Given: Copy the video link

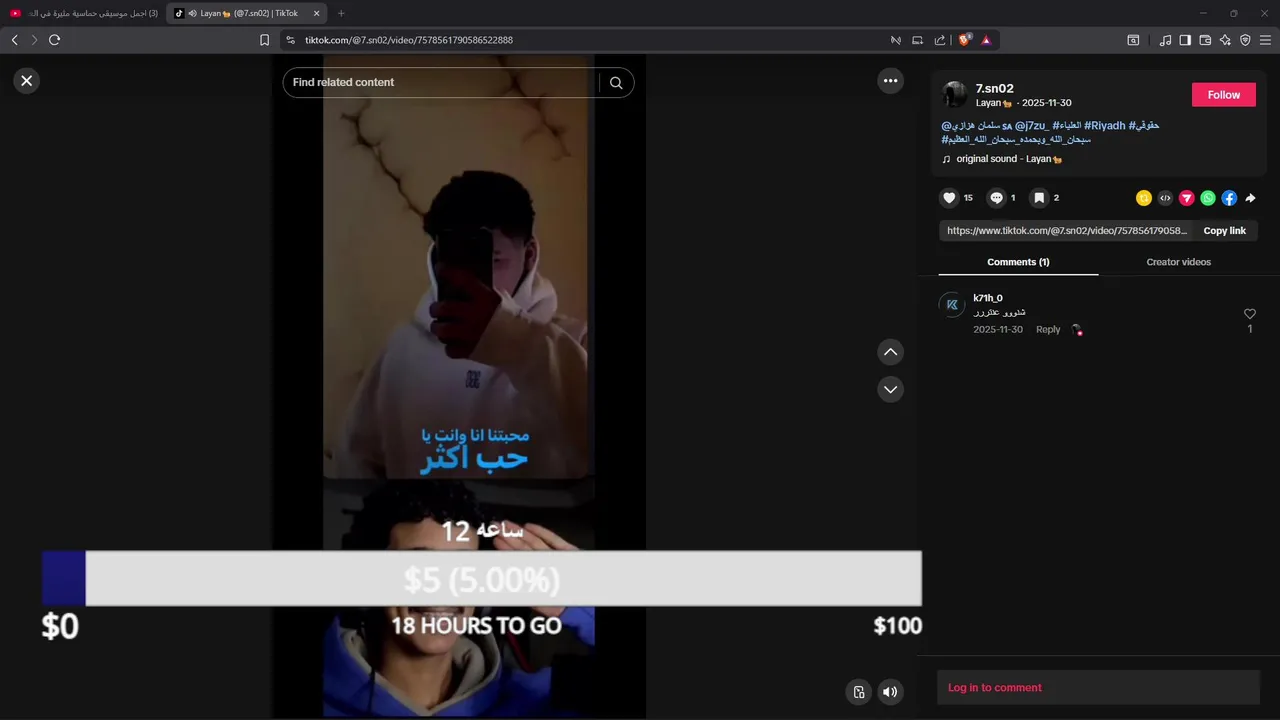Looking at the screenshot, I should click(1224, 231).
